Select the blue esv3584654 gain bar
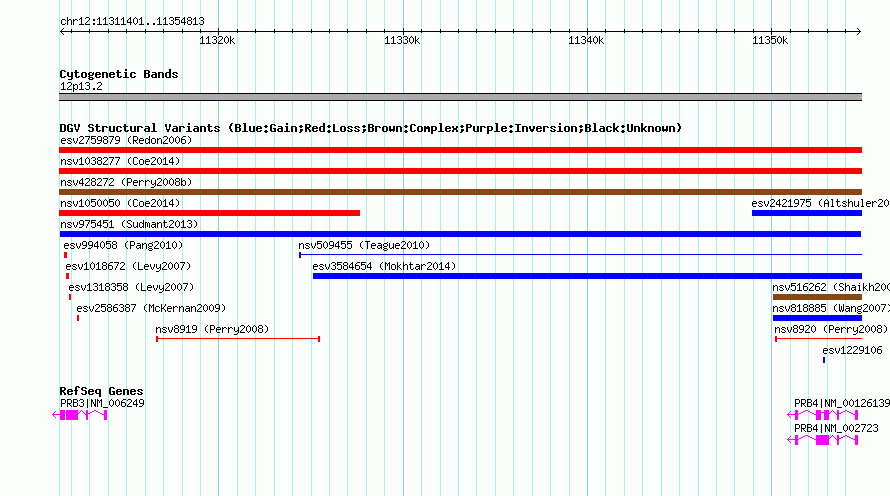The image size is (890, 496). 587,276
